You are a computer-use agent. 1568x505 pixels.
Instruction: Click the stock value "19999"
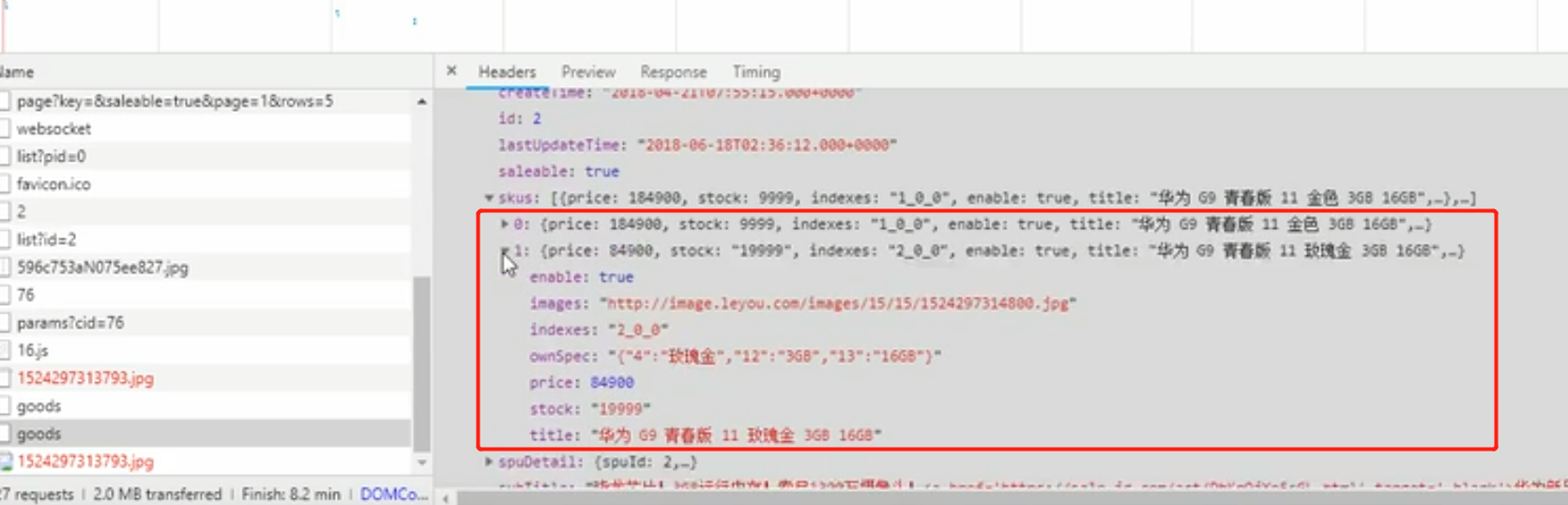pos(620,408)
